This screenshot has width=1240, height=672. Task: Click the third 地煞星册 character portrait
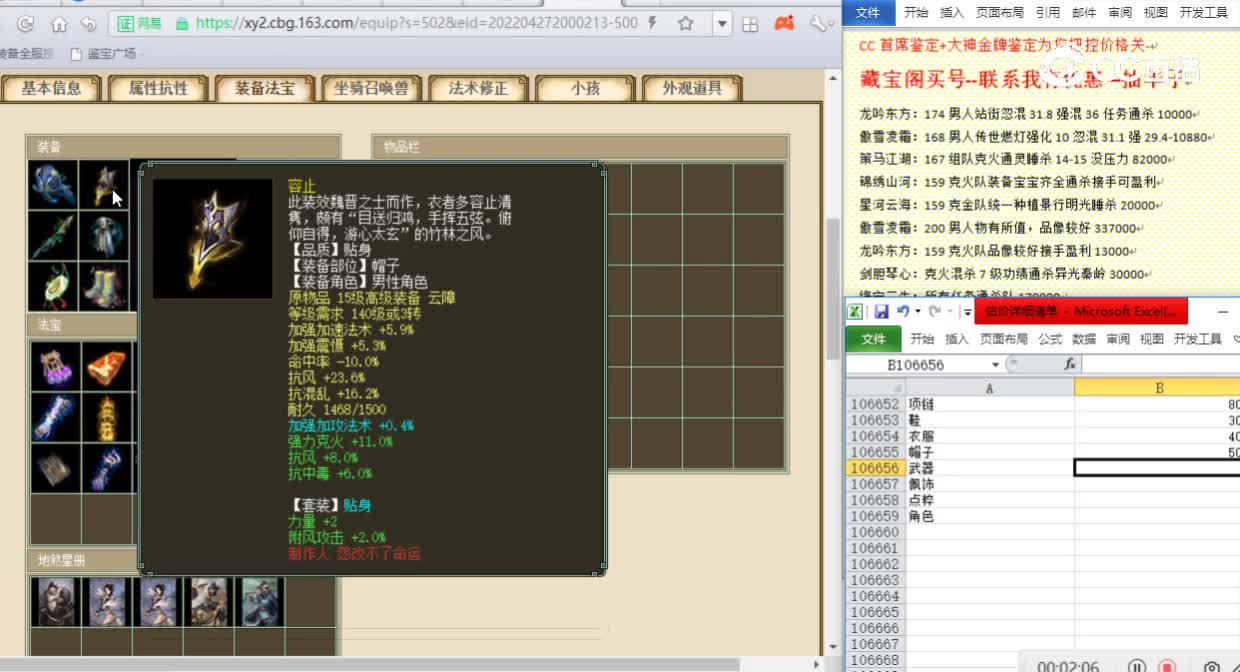tap(157, 602)
